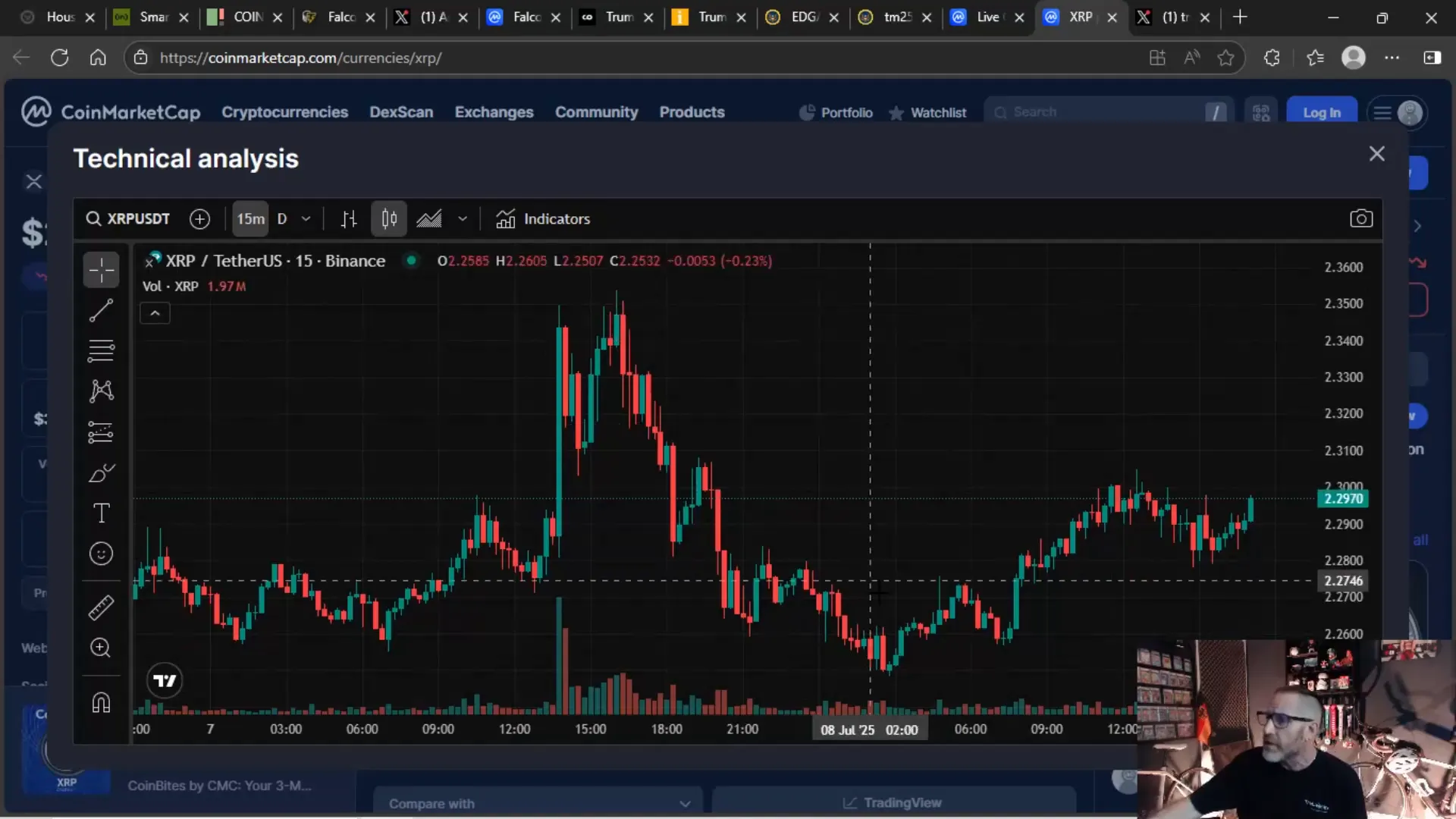Switch to area chart style
Screen dimensions: 1456x819
[429, 219]
